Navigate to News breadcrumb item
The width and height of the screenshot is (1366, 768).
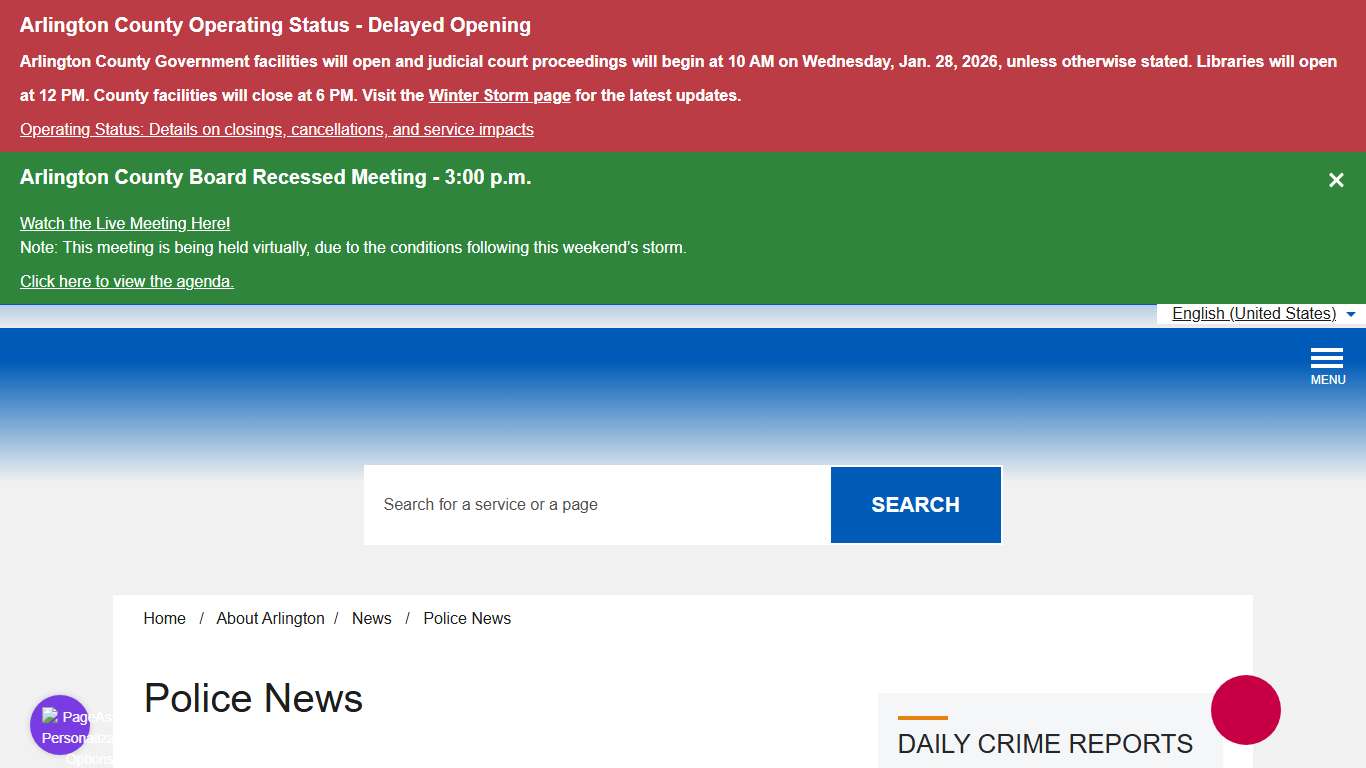pos(371,618)
